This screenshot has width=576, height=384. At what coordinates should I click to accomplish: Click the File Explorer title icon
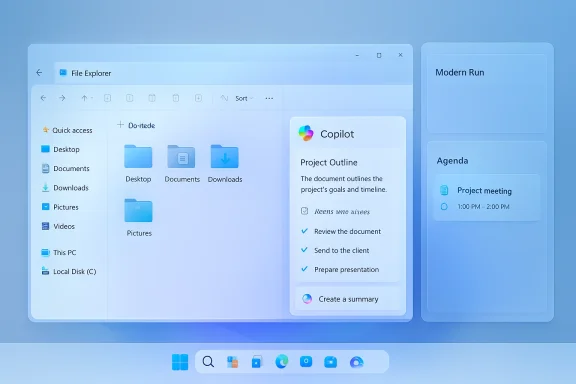(x=63, y=73)
